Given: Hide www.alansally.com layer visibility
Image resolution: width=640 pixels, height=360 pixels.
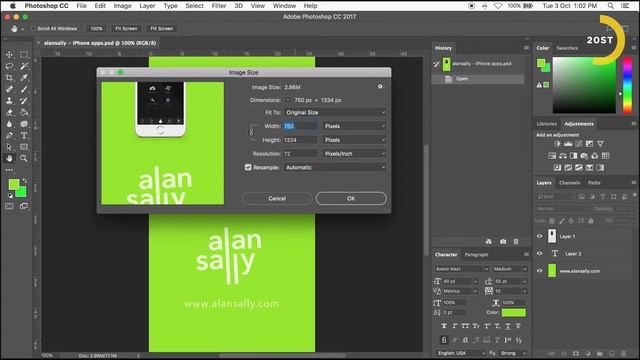Looking at the screenshot, I should [540, 271].
